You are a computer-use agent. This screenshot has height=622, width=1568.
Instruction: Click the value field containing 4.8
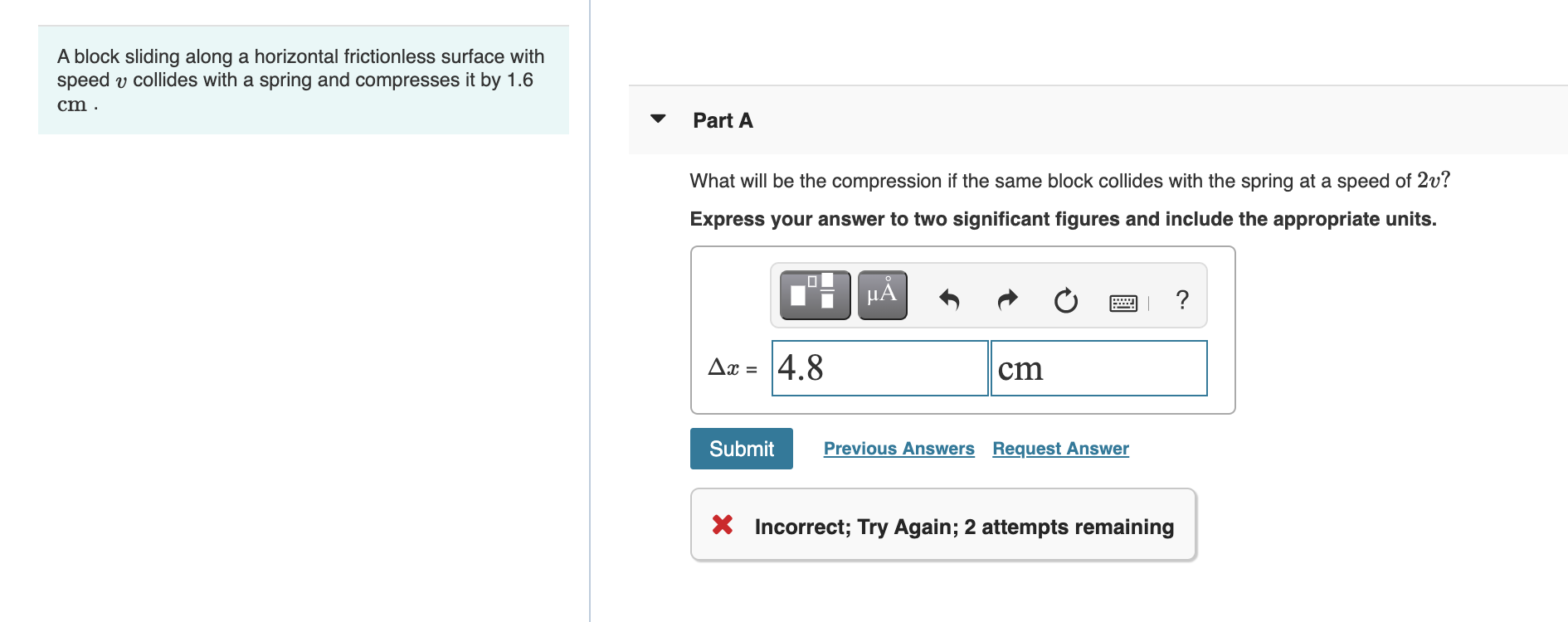pyautogui.click(x=879, y=368)
